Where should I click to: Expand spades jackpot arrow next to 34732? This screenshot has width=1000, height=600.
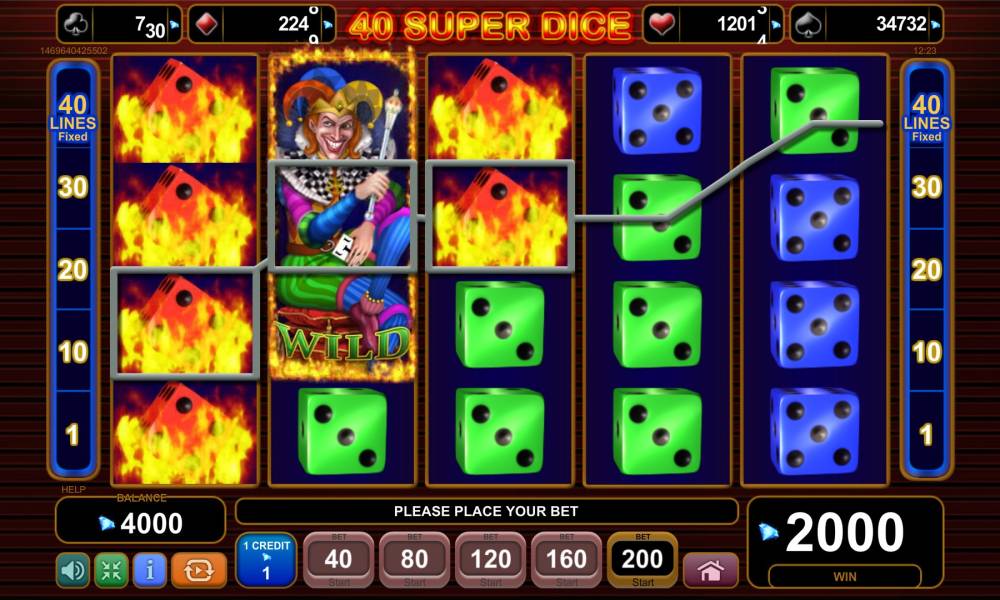[936, 26]
